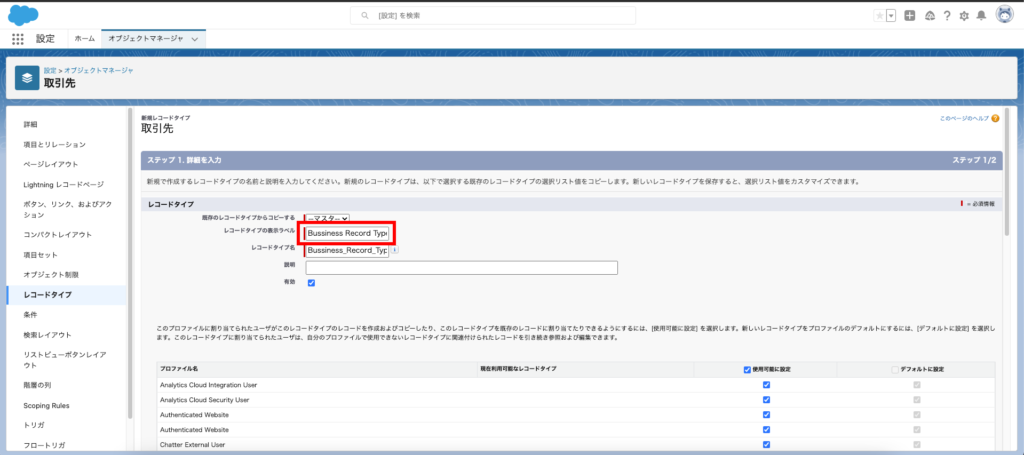Click the favorites star icon
The image size is (1024, 455).
coord(879,15)
